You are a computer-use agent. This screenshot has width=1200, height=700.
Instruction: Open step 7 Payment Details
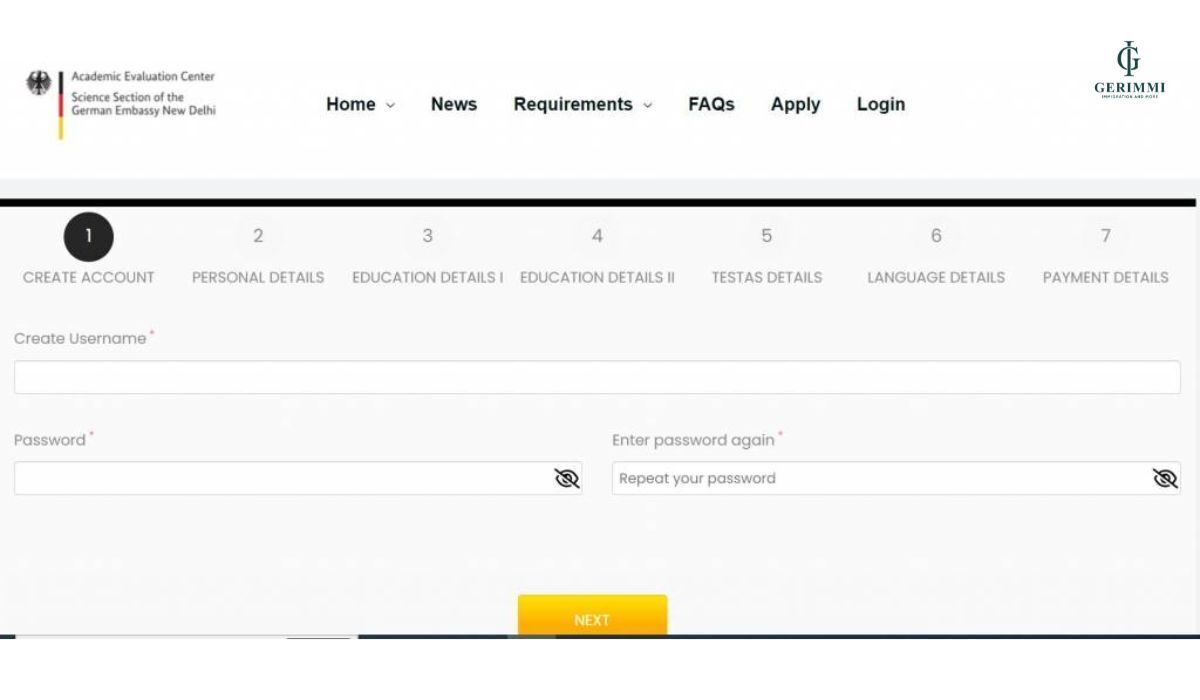[x=1105, y=237]
